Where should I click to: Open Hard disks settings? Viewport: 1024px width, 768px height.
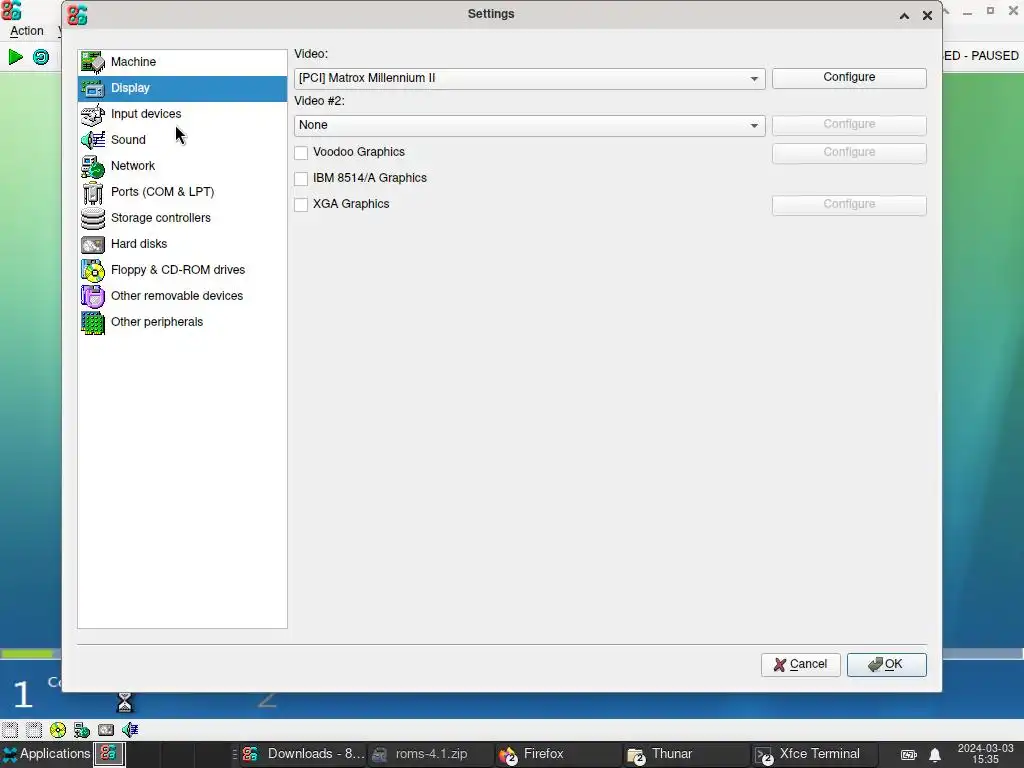pyautogui.click(x=182, y=244)
